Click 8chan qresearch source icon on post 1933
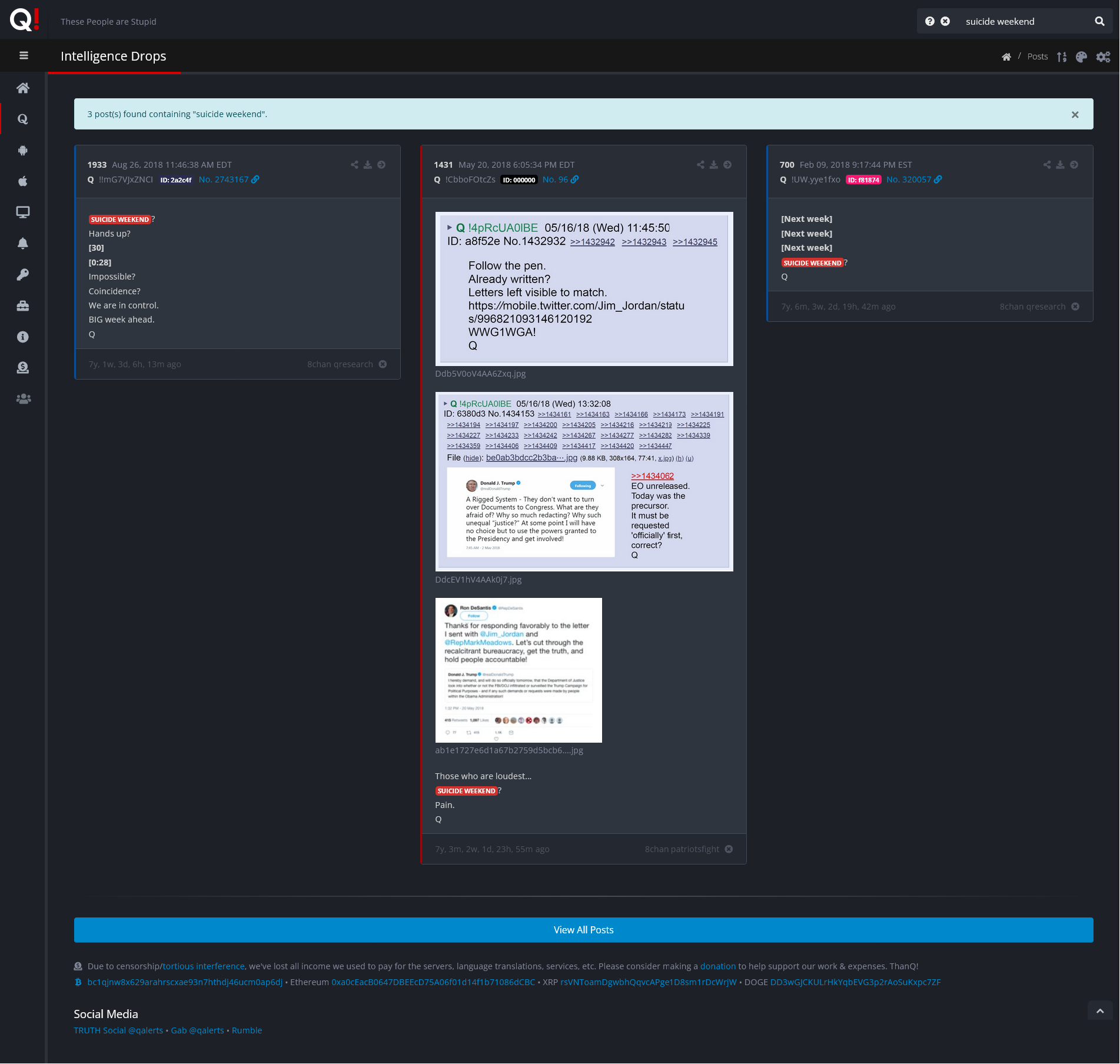 383,364
